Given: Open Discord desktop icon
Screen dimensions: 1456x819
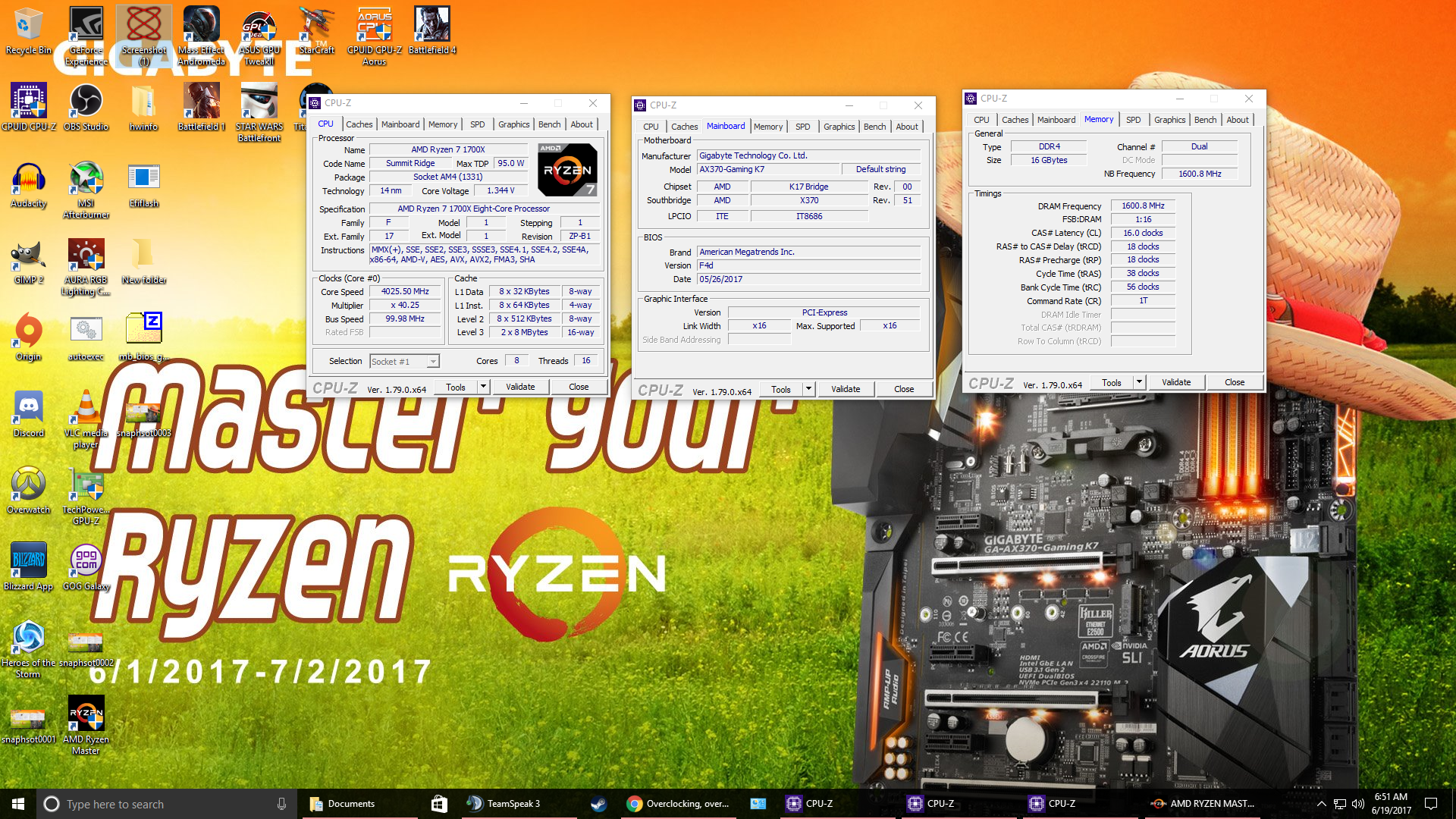Looking at the screenshot, I should pyautogui.click(x=28, y=415).
